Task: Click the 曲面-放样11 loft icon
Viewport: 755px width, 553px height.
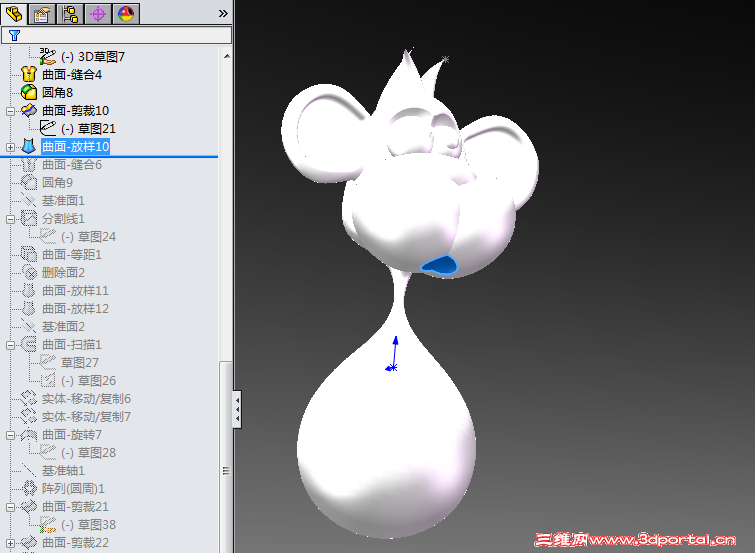Action: coord(29,290)
